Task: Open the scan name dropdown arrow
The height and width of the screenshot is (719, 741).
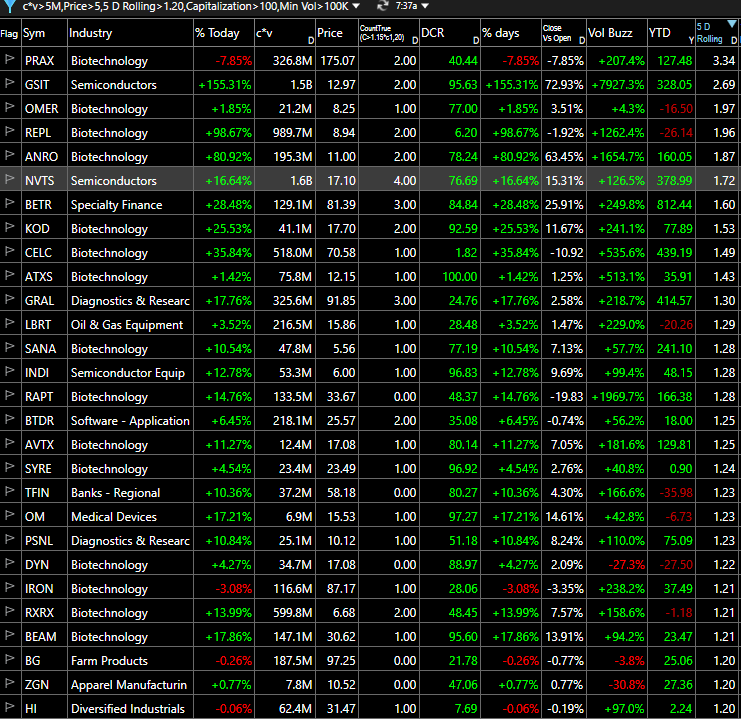Action: [356, 6]
